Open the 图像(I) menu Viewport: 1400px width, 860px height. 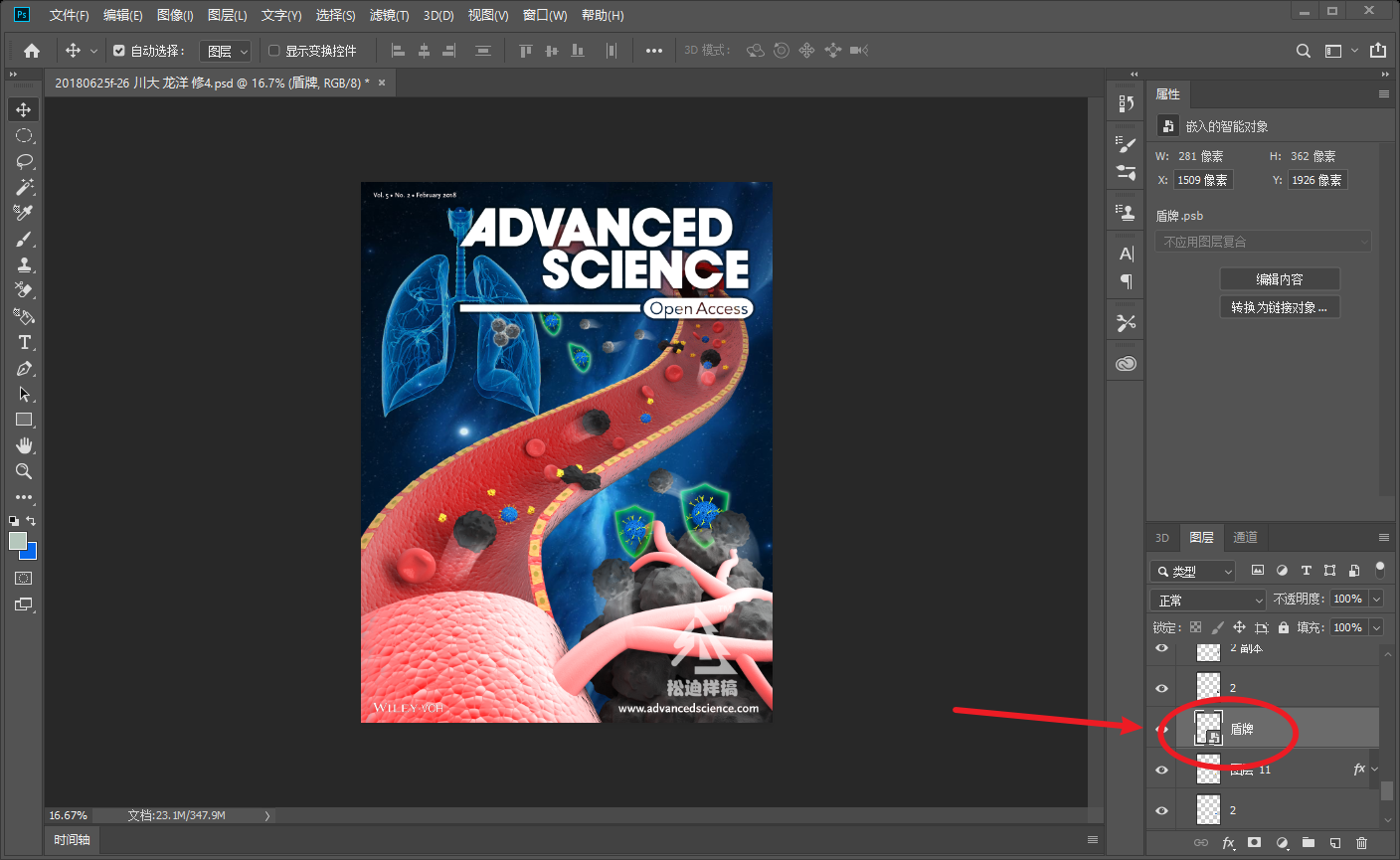pos(175,15)
